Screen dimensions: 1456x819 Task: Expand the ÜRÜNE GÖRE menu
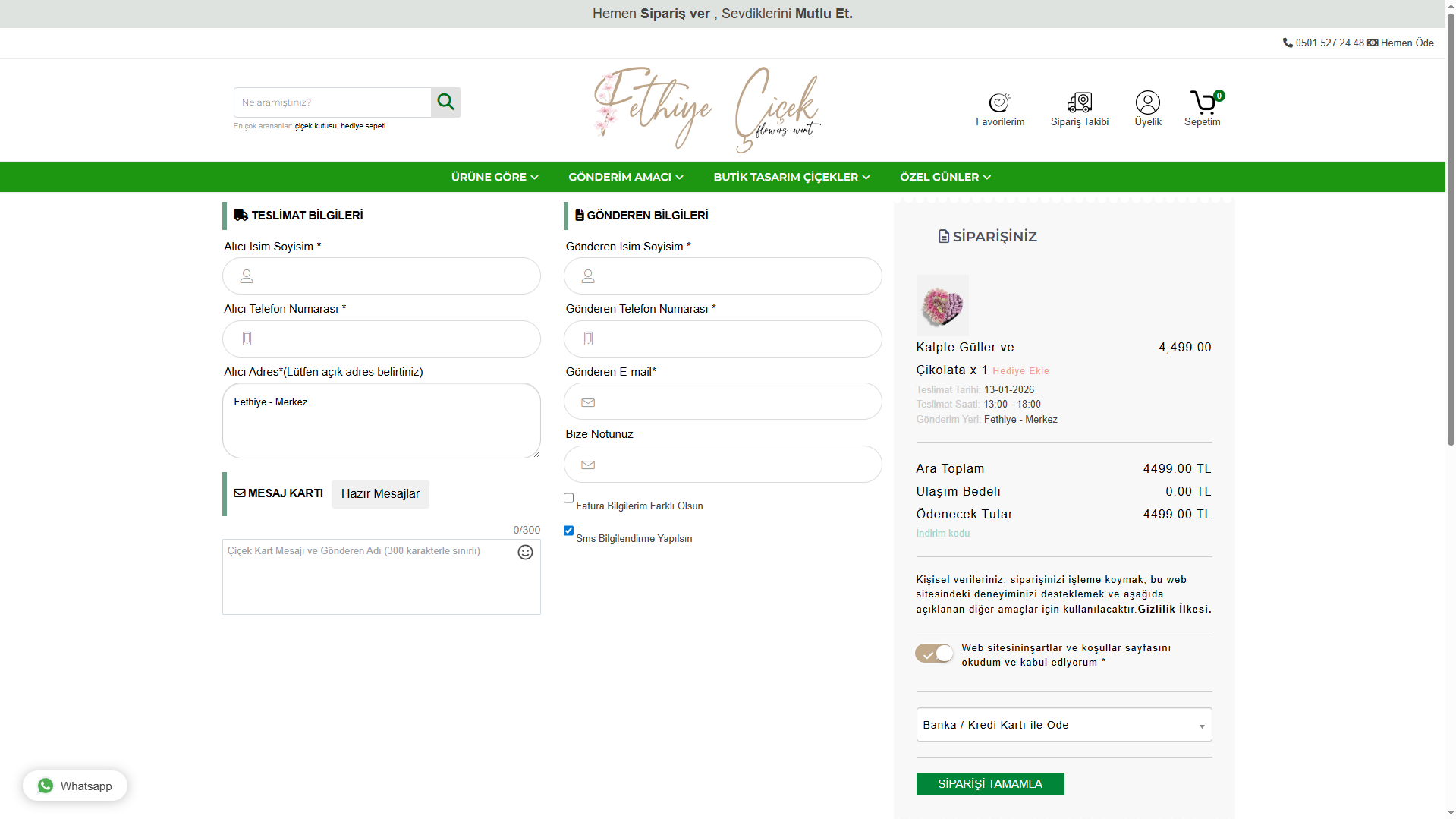[x=495, y=177]
